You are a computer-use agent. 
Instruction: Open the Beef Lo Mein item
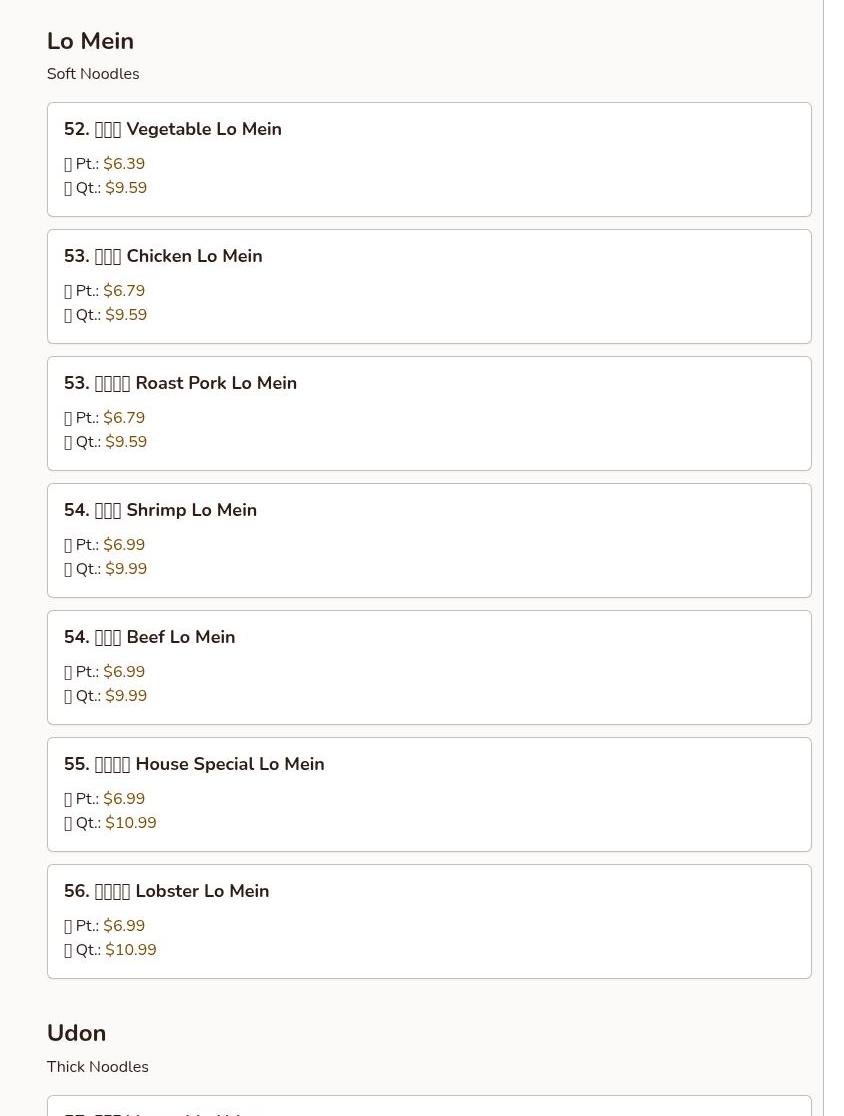coord(149,637)
